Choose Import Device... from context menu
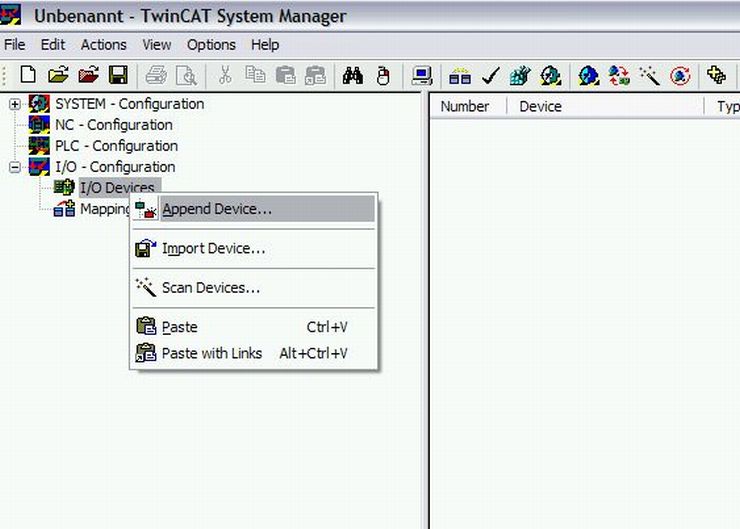Viewport: 740px width, 529px height. coord(254,248)
